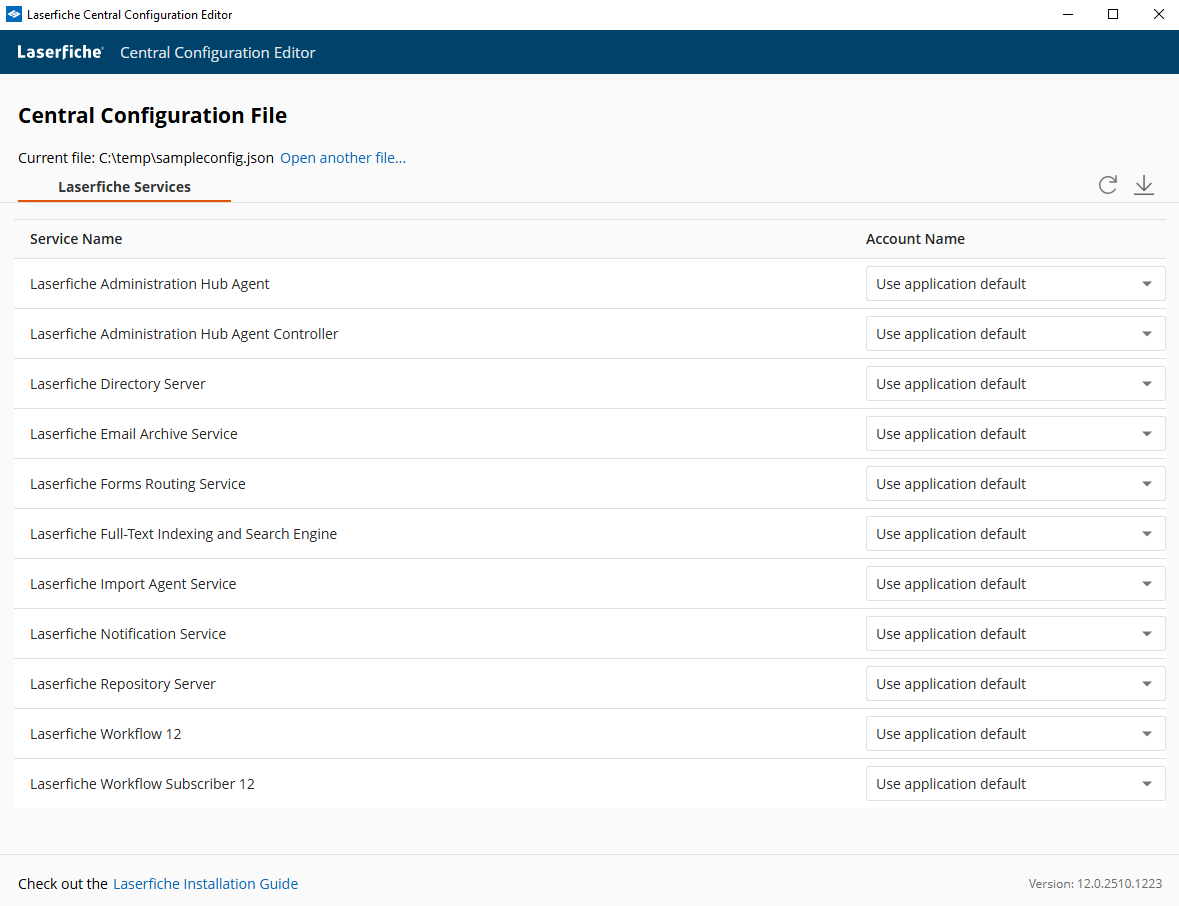This screenshot has width=1179, height=906.
Task: Select the Laserfiche Repository Server service name
Action: pyautogui.click(x=122, y=683)
